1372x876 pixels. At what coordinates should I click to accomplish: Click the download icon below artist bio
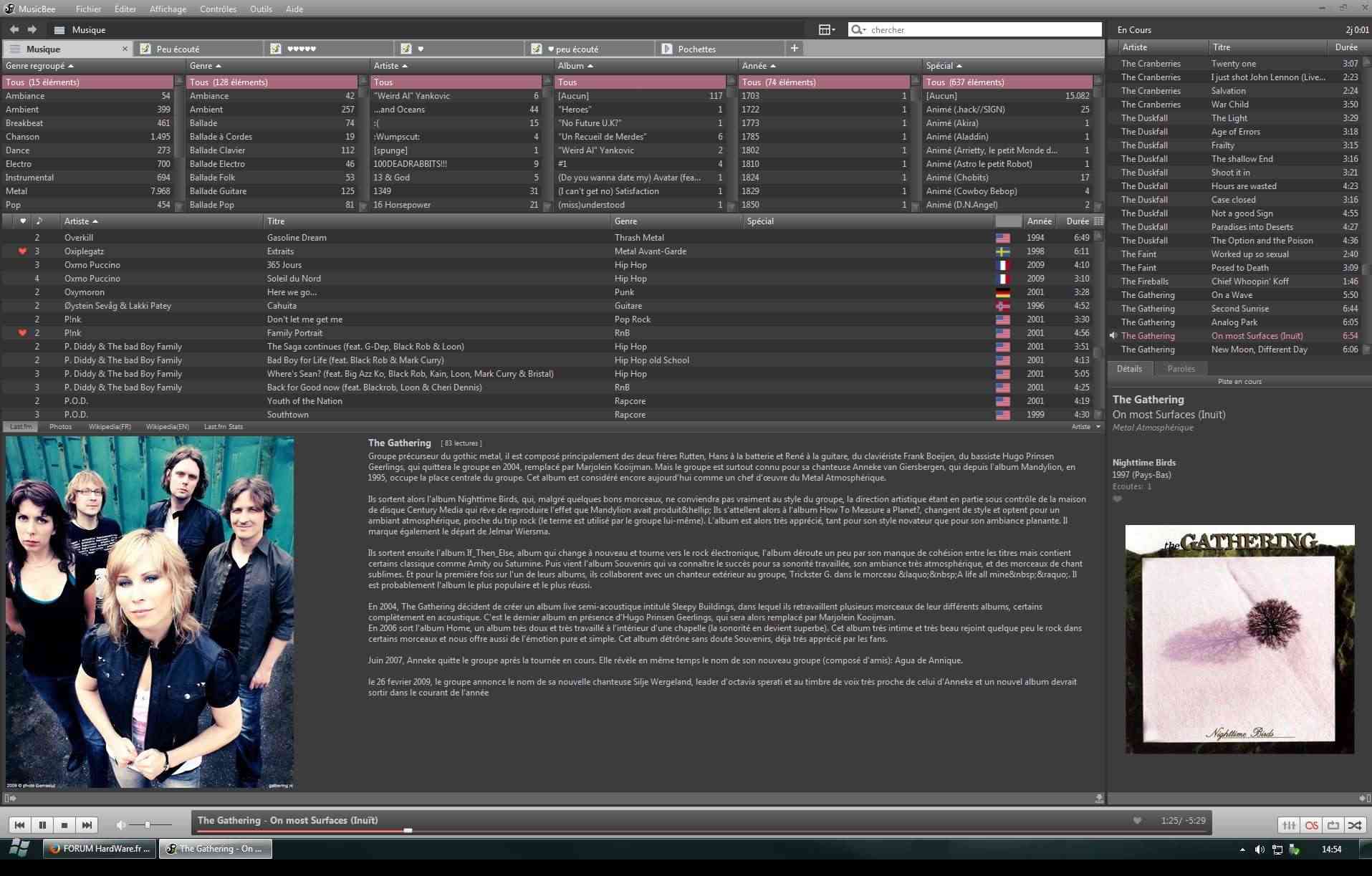click(1099, 798)
